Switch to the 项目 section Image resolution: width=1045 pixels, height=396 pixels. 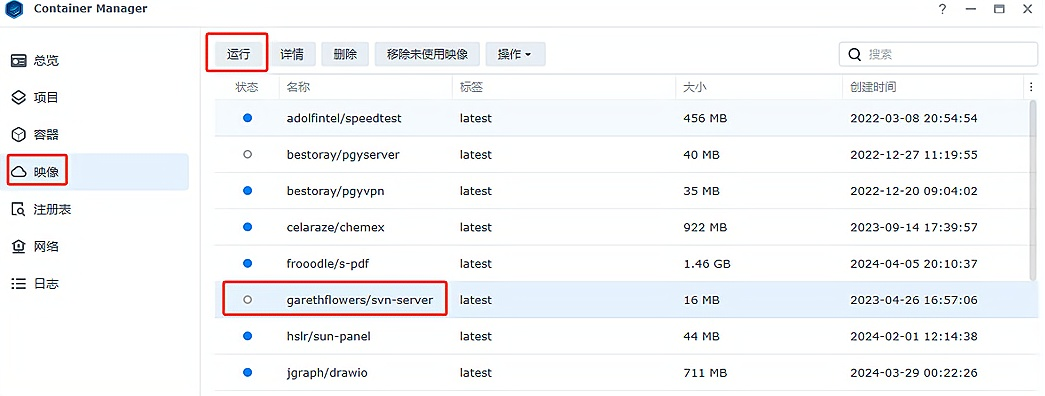[95, 97]
